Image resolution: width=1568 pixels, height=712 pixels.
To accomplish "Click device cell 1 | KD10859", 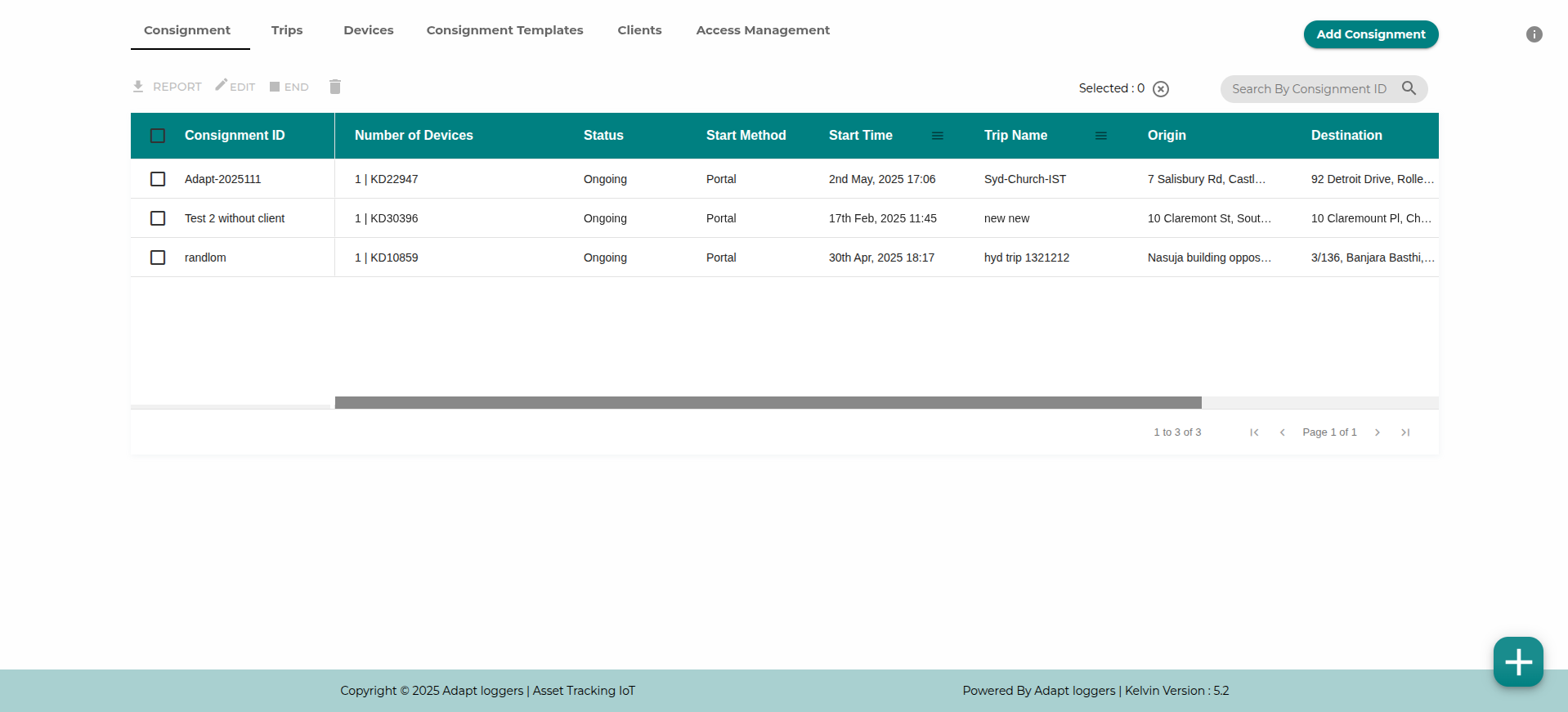I will [386, 257].
